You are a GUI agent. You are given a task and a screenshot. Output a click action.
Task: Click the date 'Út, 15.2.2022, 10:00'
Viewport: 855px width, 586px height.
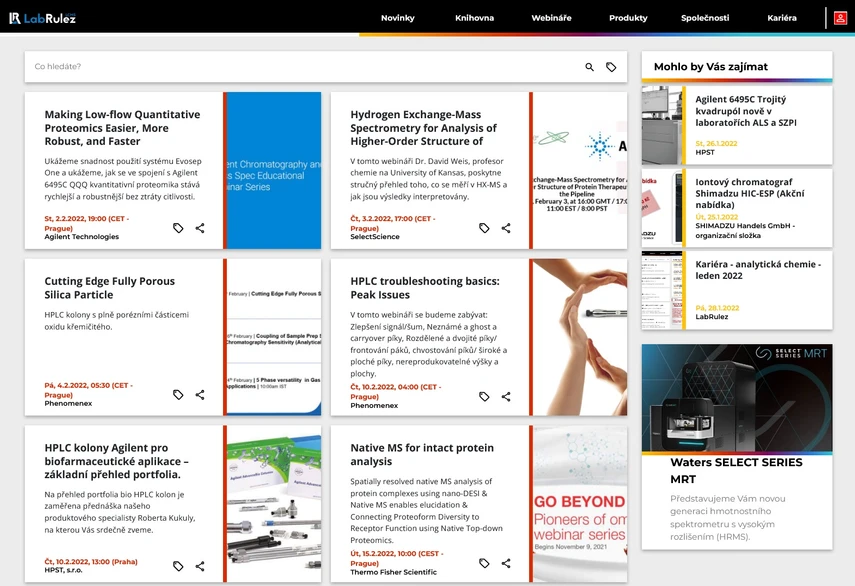coord(396,558)
